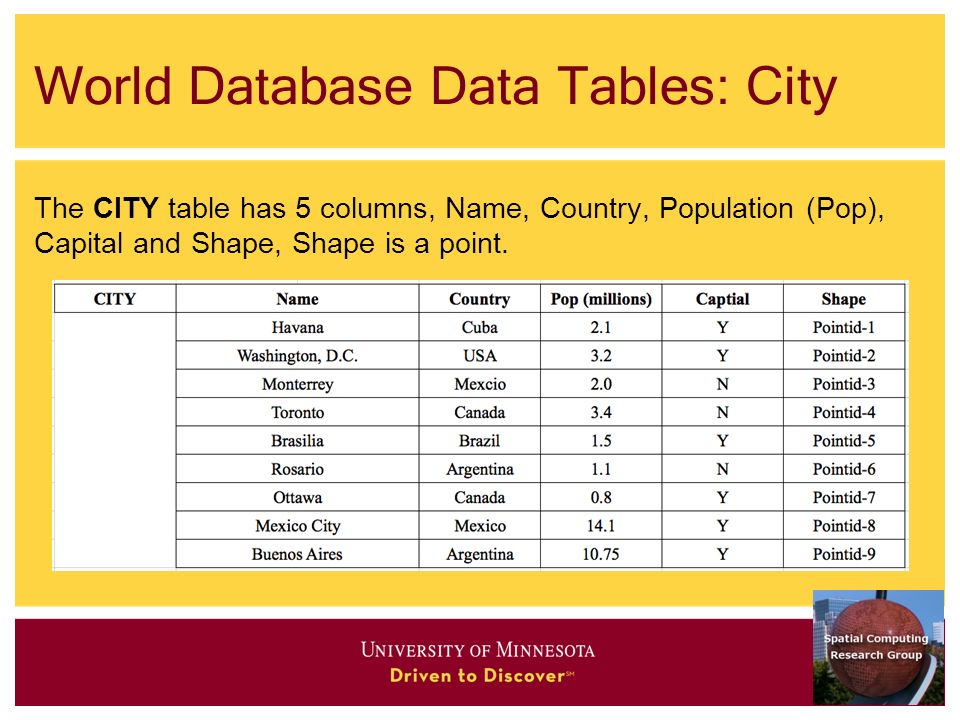960x720 pixels.
Task: Click the USA country cell
Action: click(x=479, y=356)
